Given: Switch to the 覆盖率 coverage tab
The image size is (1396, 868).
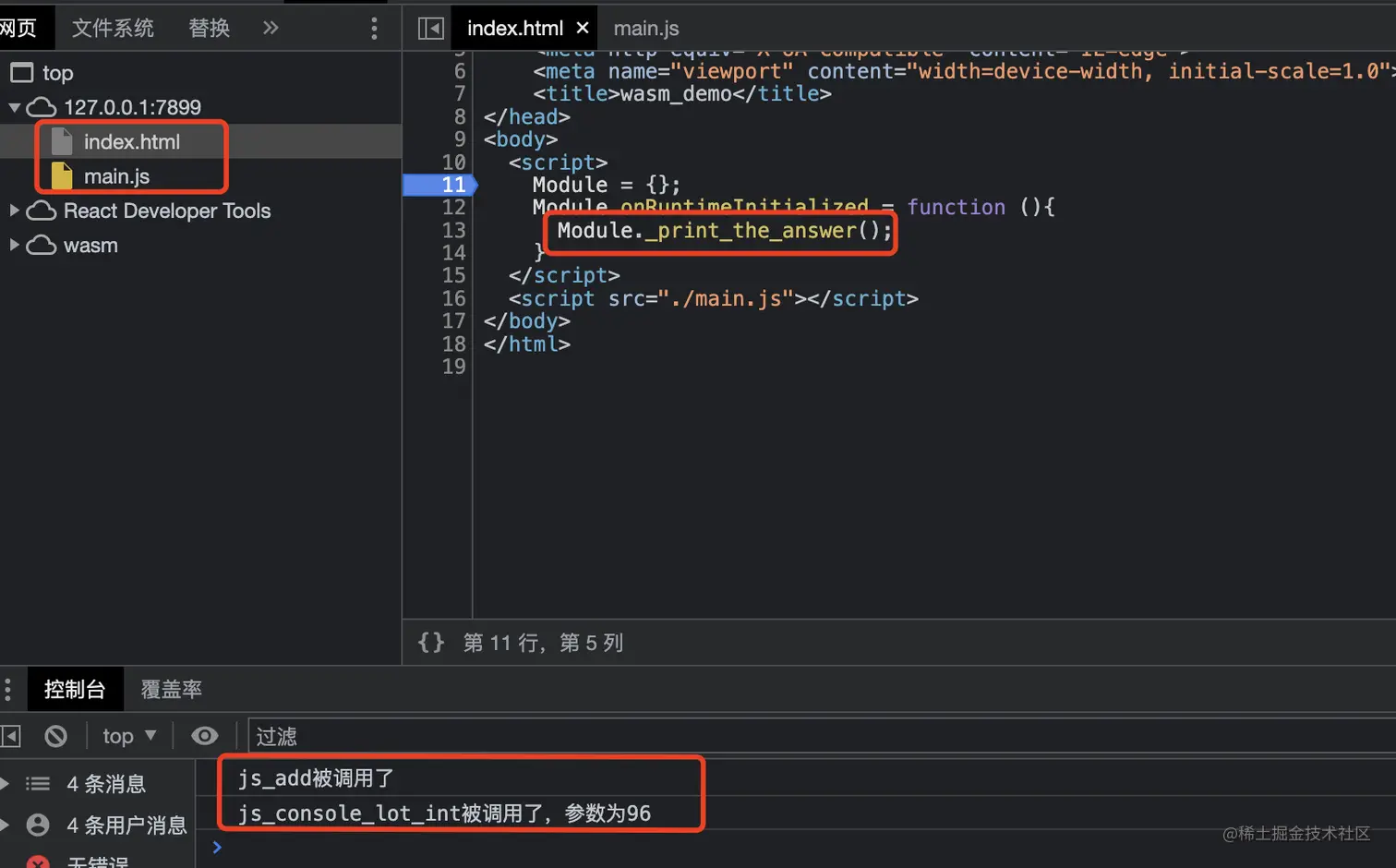Looking at the screenshot, I should (171, 689).
